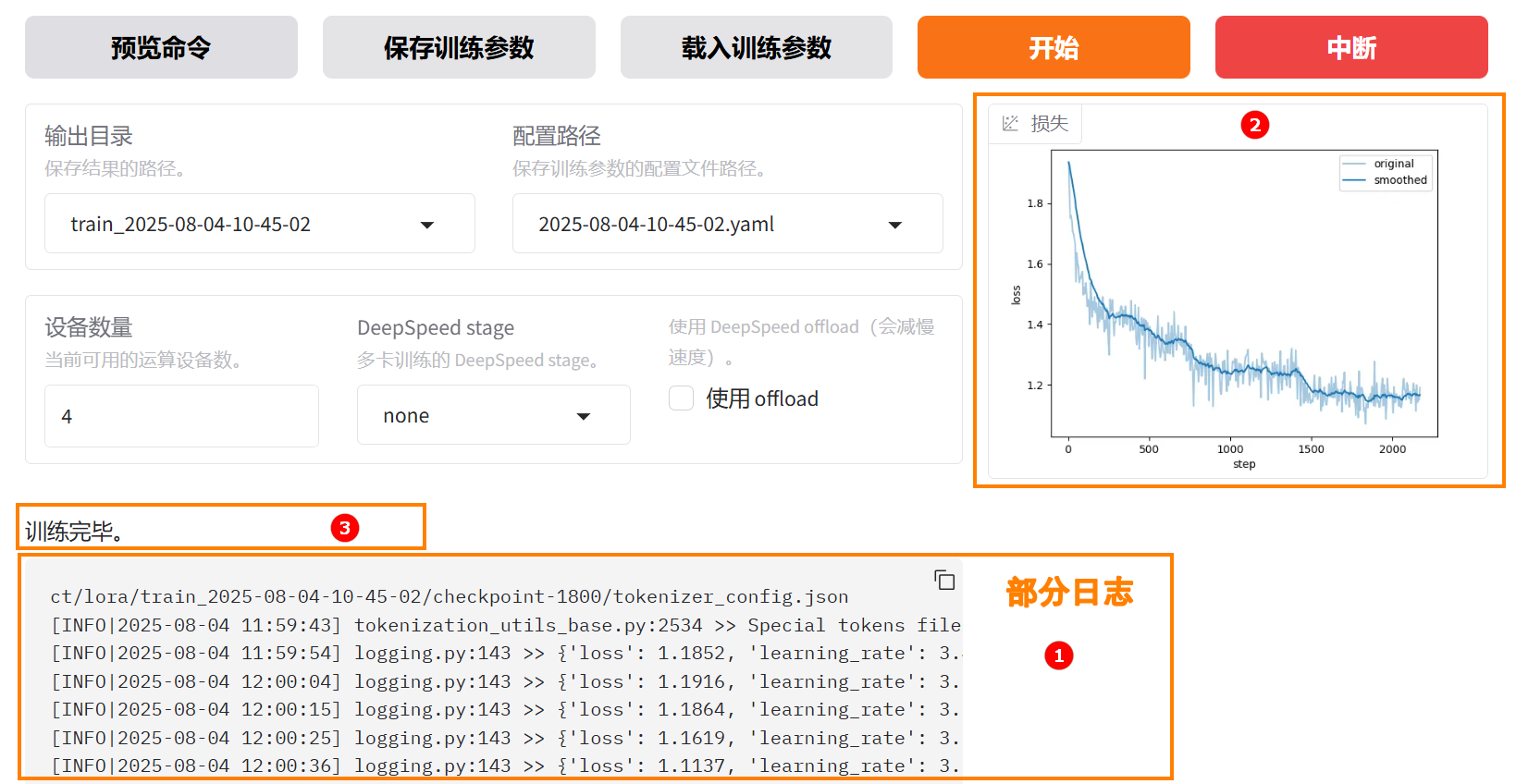Screen dimensions: 1516x784
Task: Click the 设备数量 field showing 4
Action: pos(181,416)
